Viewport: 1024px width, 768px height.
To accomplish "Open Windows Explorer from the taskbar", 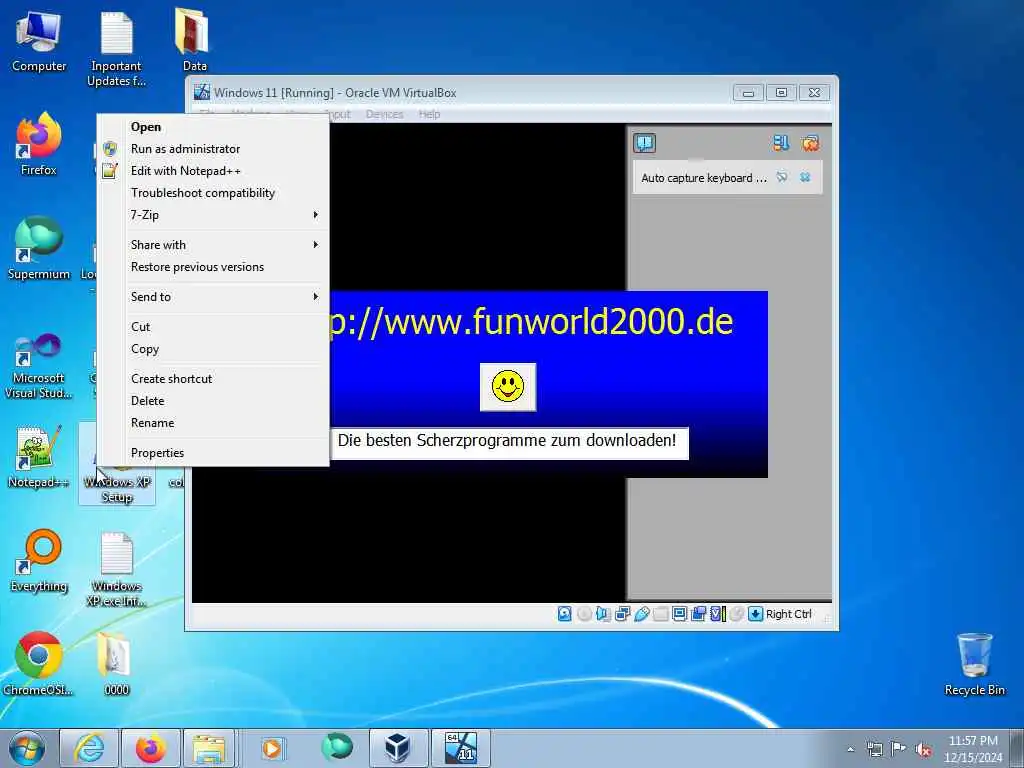I will coord(209,748).
